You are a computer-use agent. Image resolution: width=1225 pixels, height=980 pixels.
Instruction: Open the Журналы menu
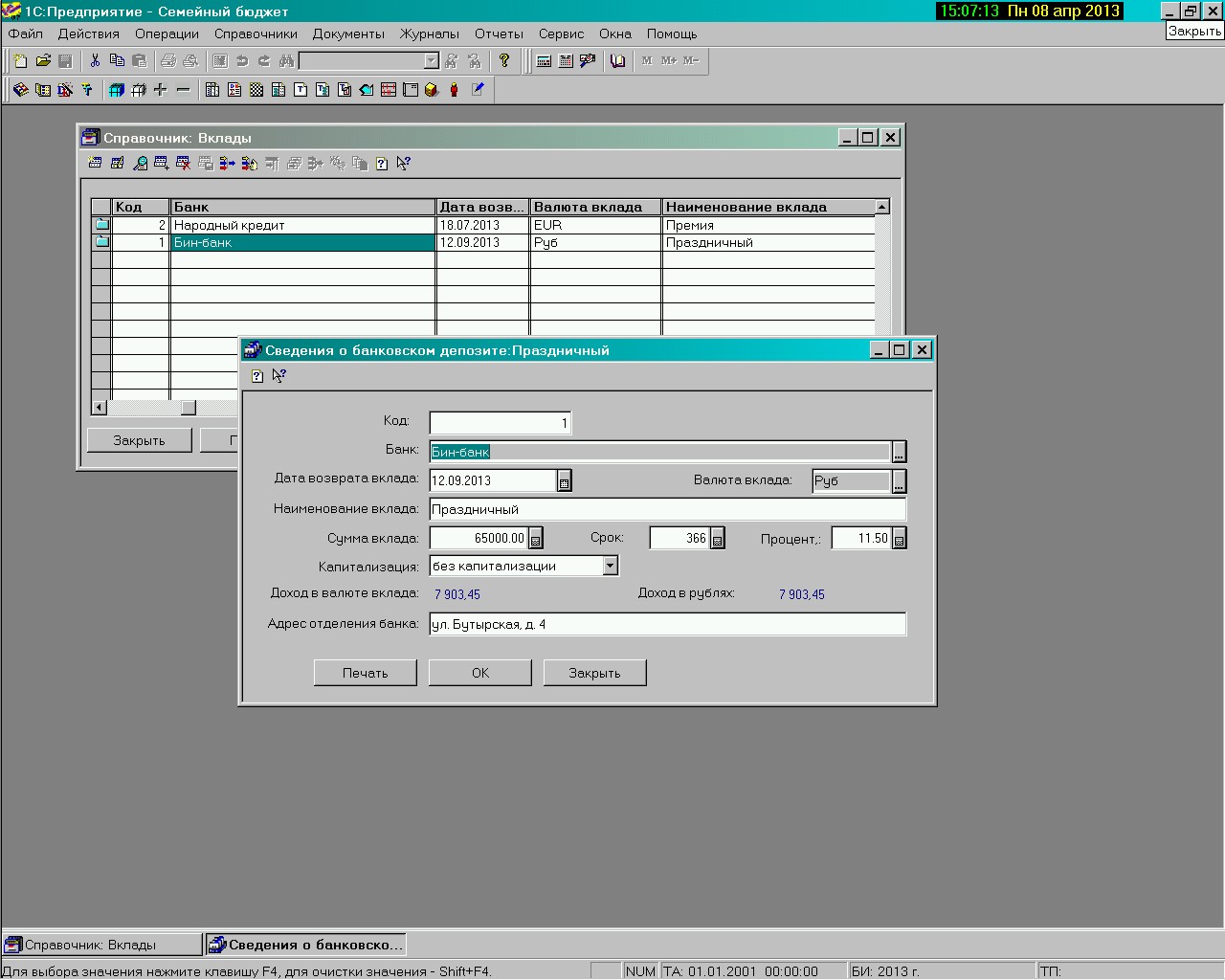point(430,33)
